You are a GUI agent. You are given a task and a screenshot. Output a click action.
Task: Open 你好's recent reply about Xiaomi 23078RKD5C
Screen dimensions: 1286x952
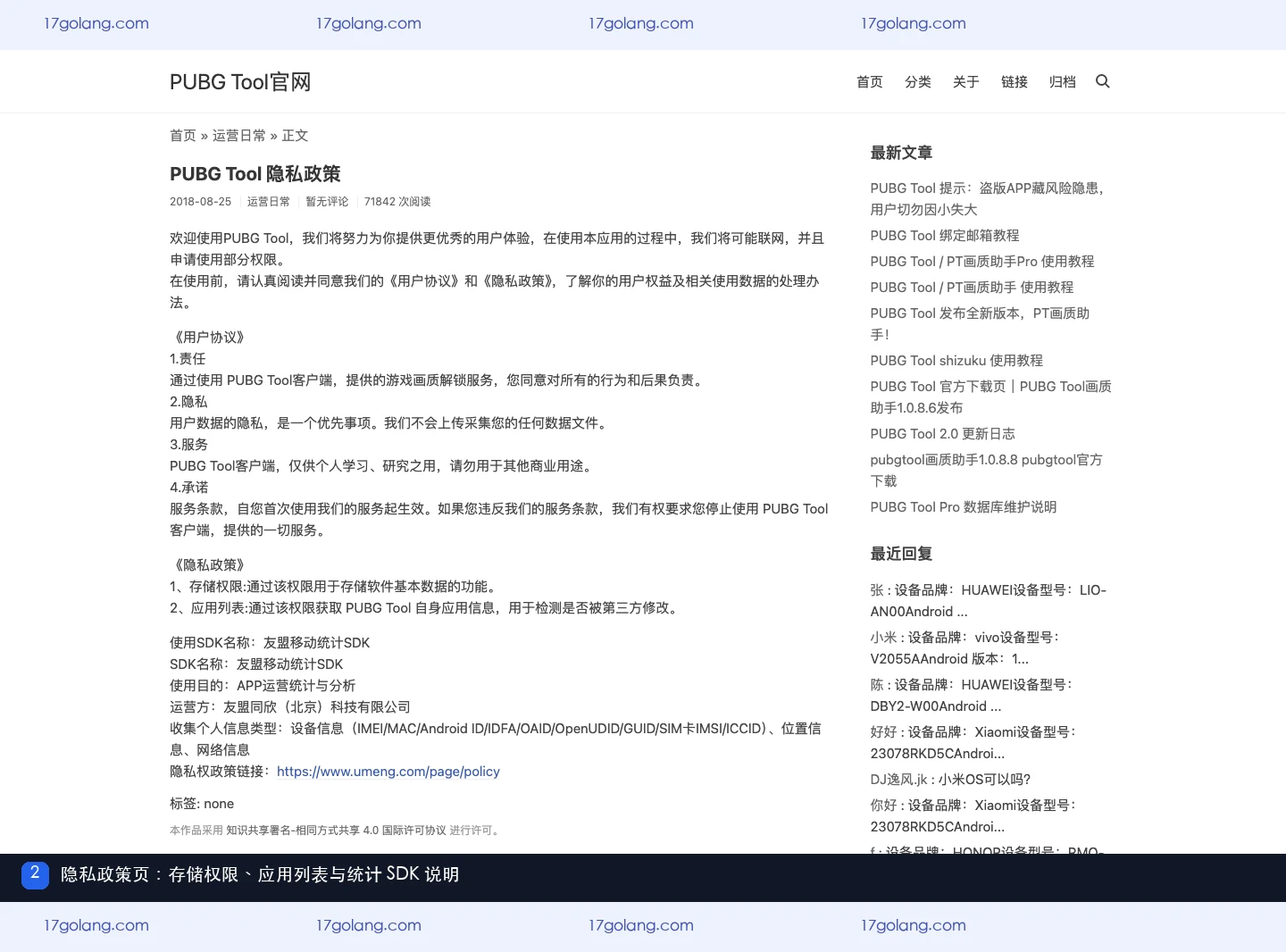pyautogui.click(x=974, y=816)
